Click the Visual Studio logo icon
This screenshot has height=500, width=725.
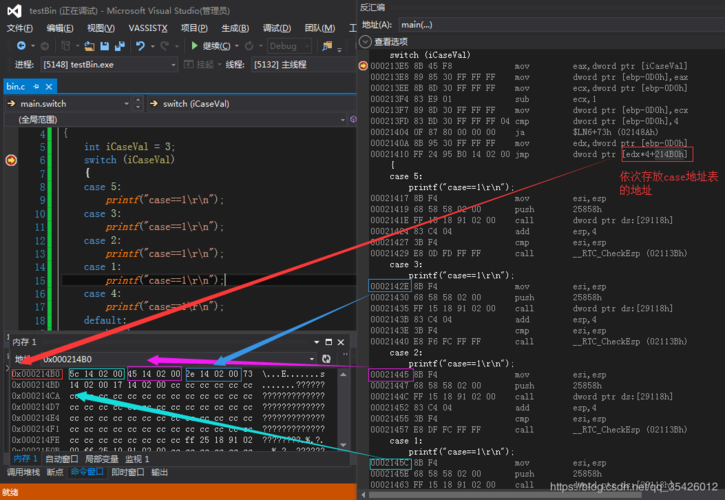pos(14,10)
